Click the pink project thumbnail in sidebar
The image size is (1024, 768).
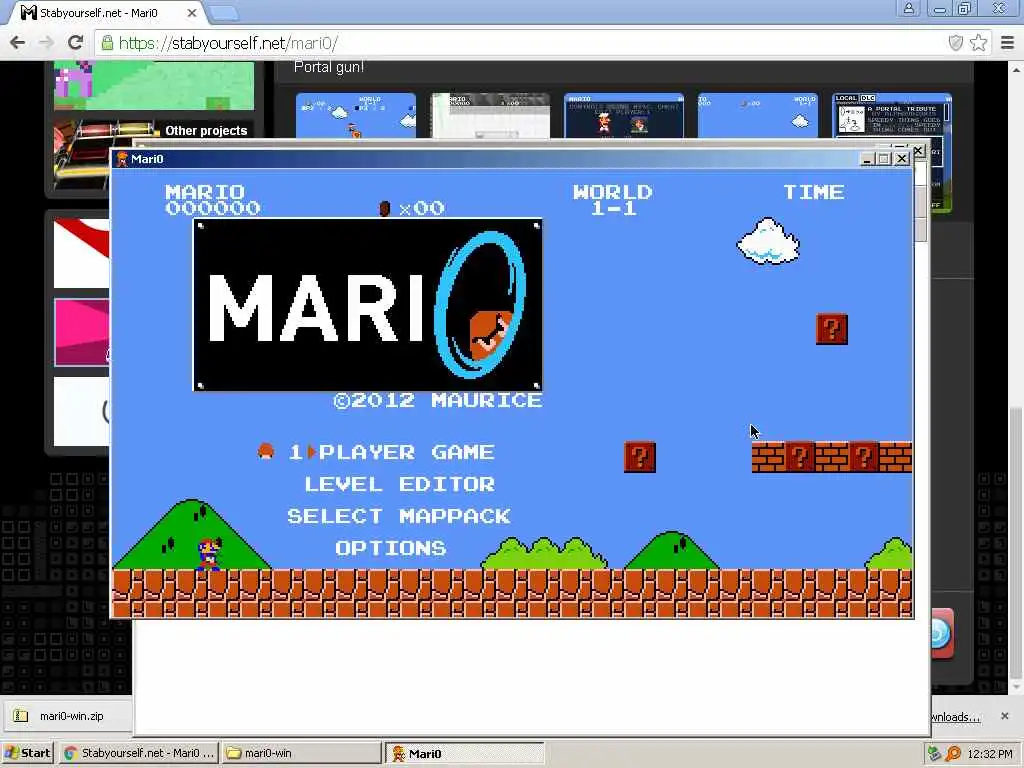(82, 332)
